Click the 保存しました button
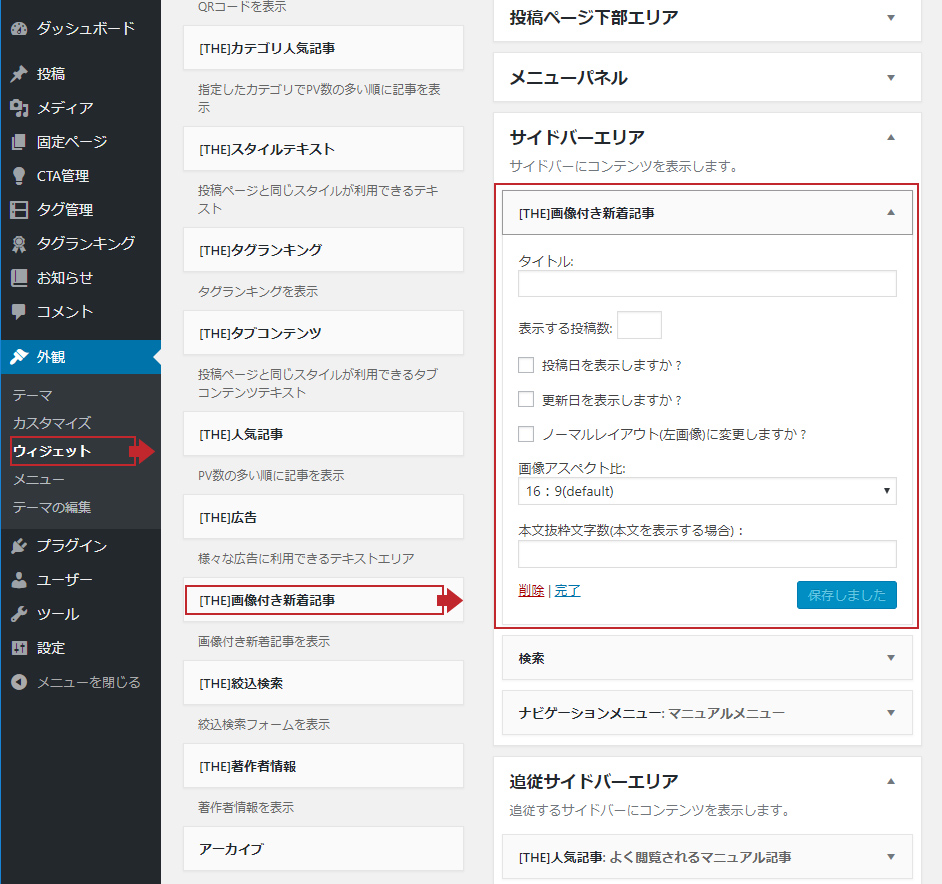 pos(846,595)
